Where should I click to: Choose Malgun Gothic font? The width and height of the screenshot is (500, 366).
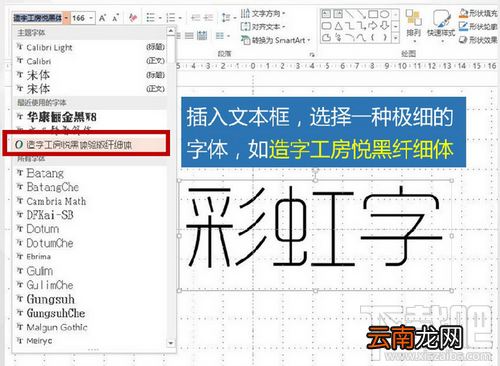point(90,327)
